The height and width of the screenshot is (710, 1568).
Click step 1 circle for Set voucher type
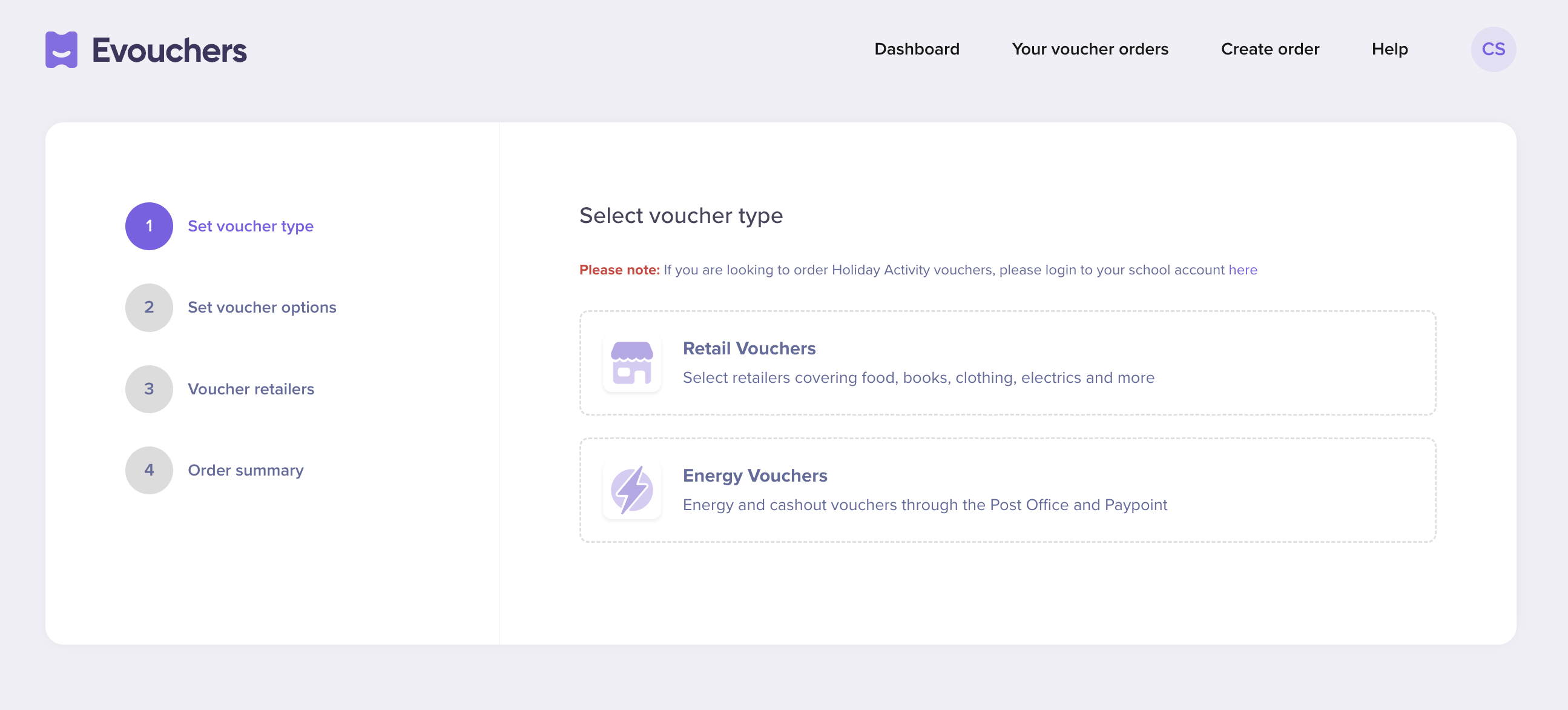[x=148, y=226]
